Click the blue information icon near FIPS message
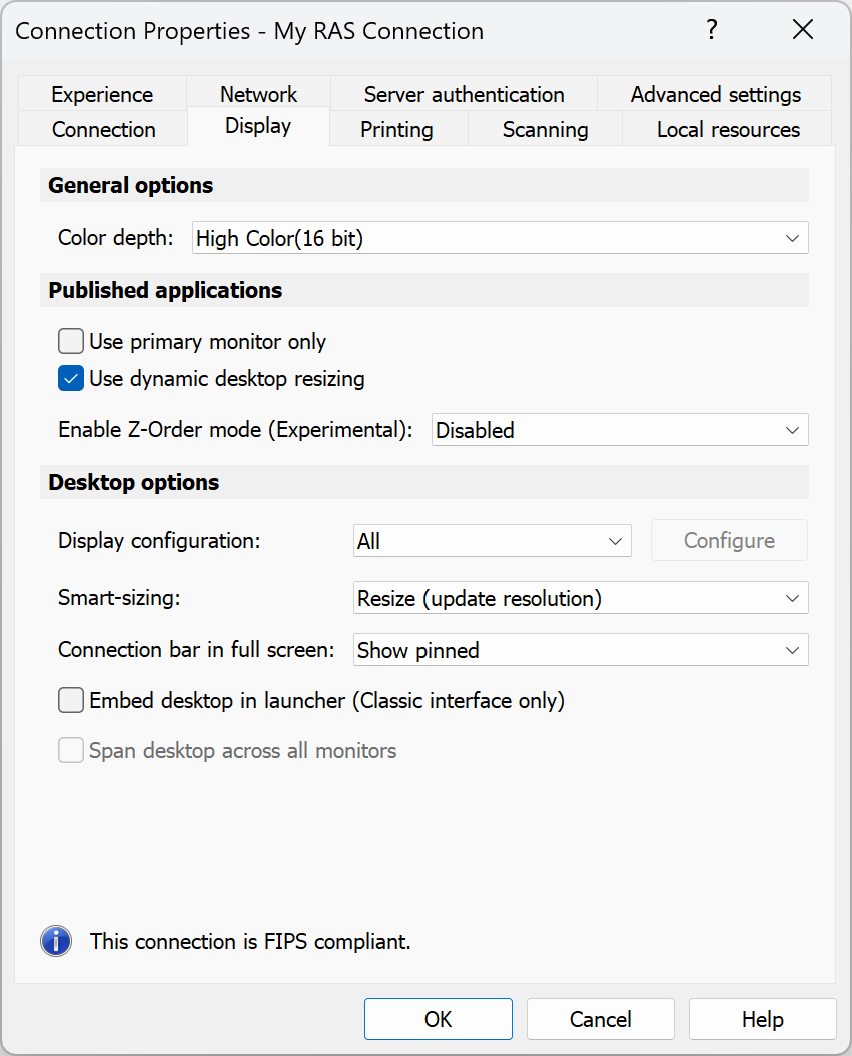 point(56,941)
